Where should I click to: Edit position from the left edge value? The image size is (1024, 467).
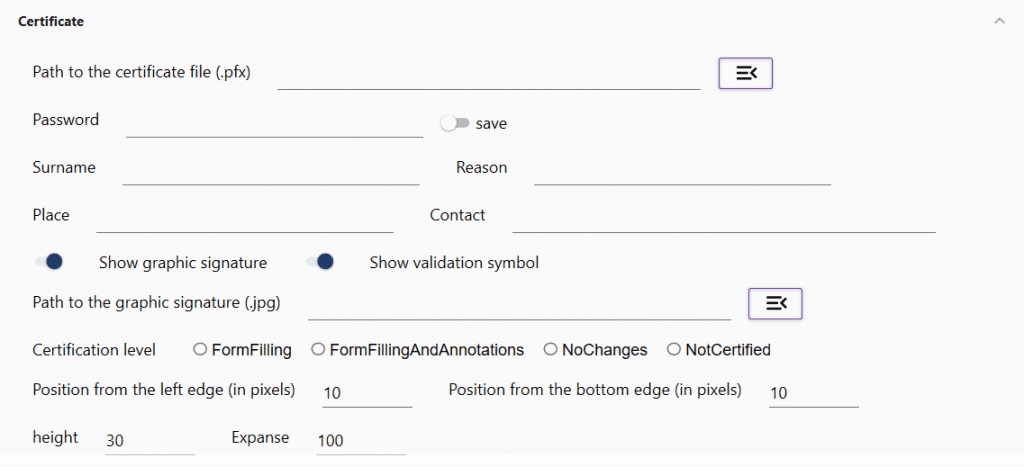click(366, 393)
